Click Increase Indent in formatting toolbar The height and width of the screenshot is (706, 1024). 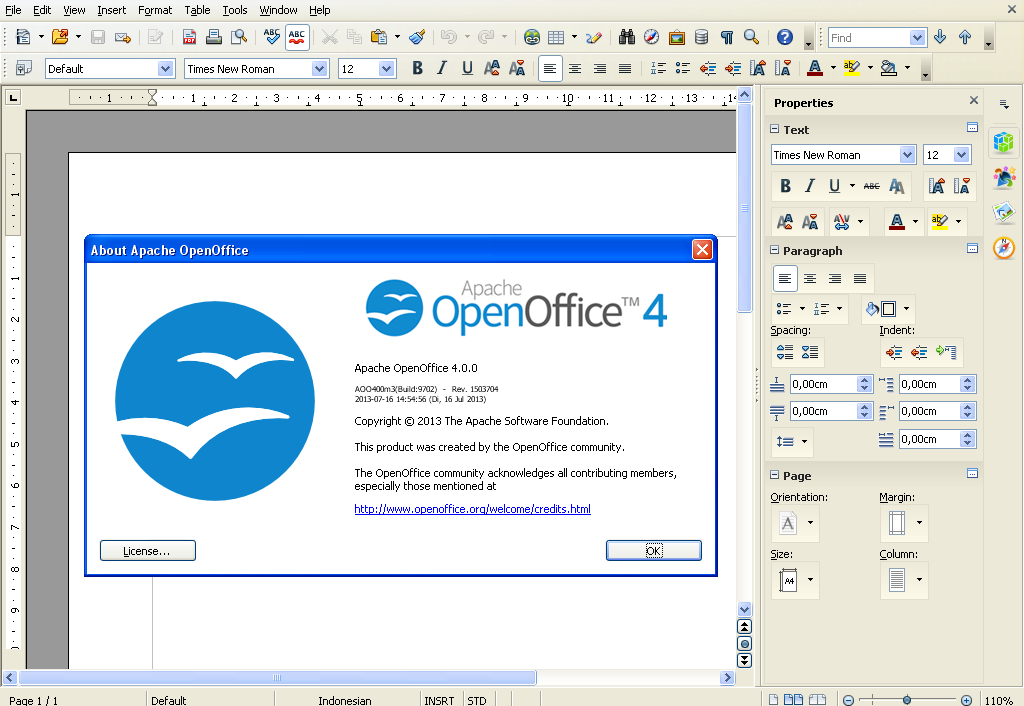pyautogui.click(x=733, y=68)
